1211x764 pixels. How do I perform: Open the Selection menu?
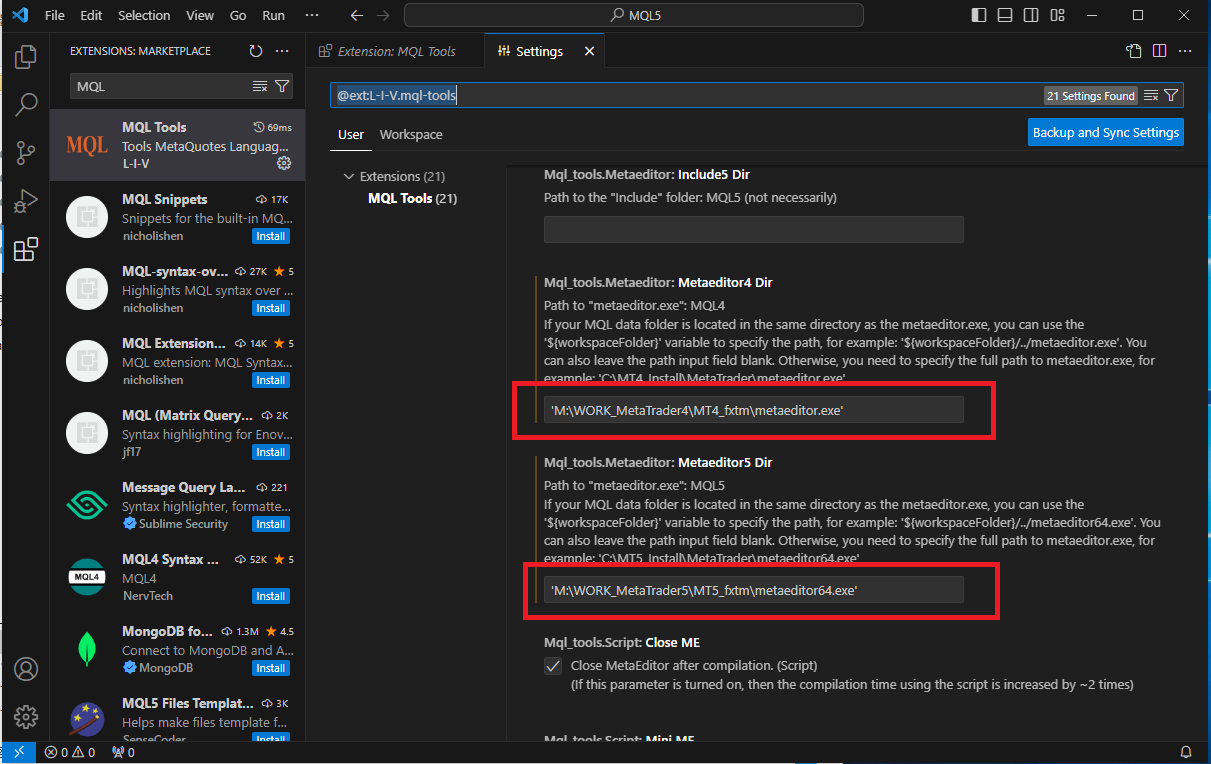pos(144,16)
